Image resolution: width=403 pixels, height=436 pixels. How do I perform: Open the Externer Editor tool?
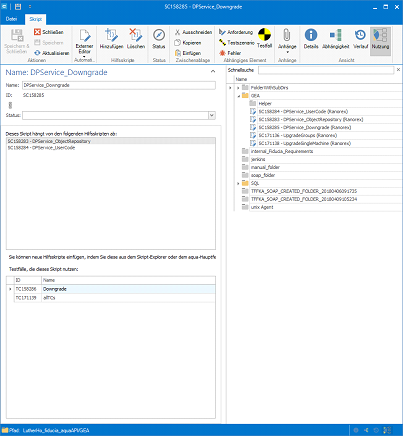(x=84, y=42)
